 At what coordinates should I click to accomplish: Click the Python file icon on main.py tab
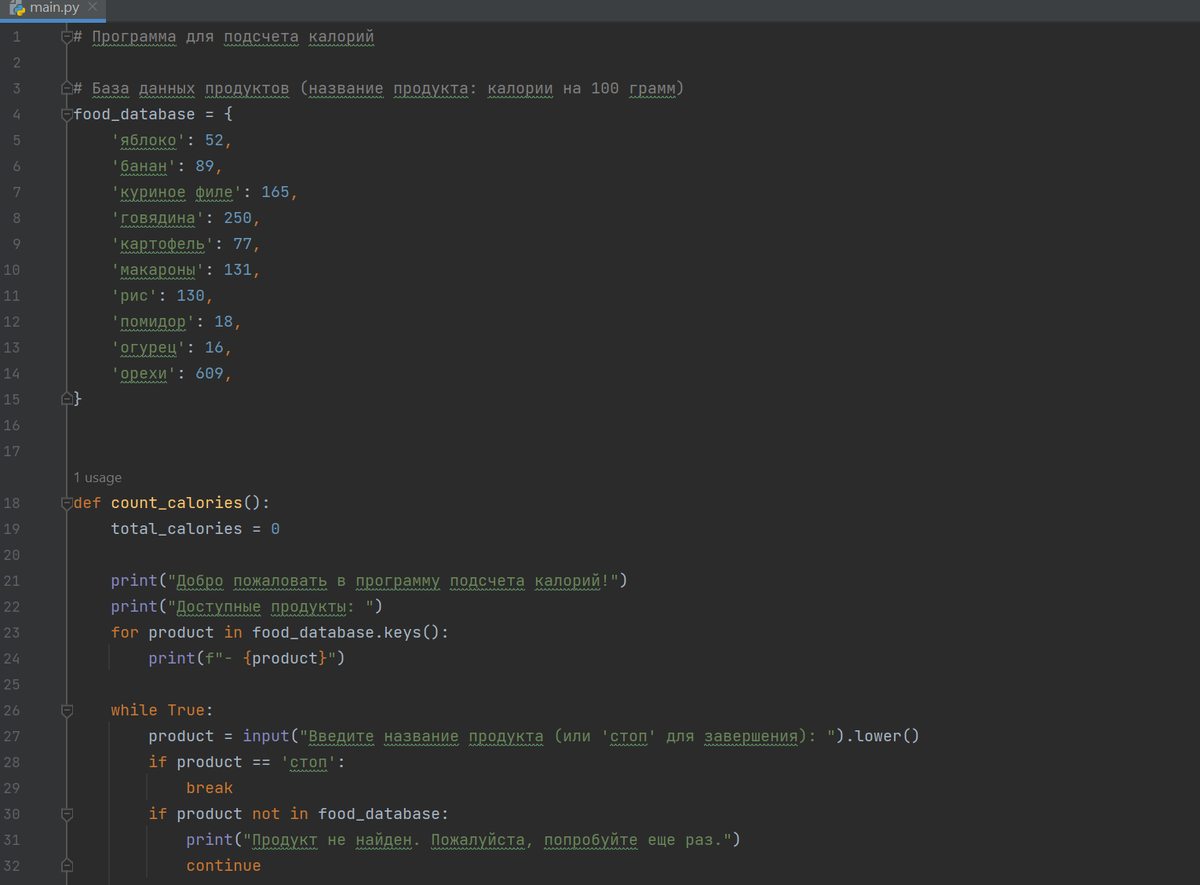16,9
